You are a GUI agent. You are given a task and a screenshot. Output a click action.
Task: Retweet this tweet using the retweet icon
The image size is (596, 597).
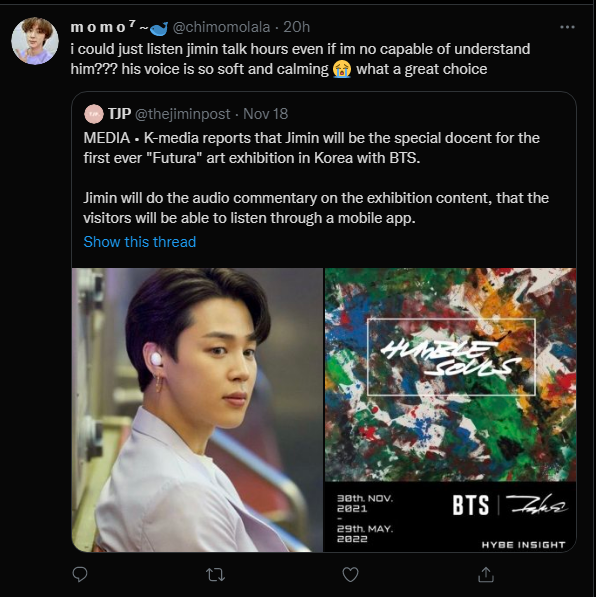coord(215,575)
